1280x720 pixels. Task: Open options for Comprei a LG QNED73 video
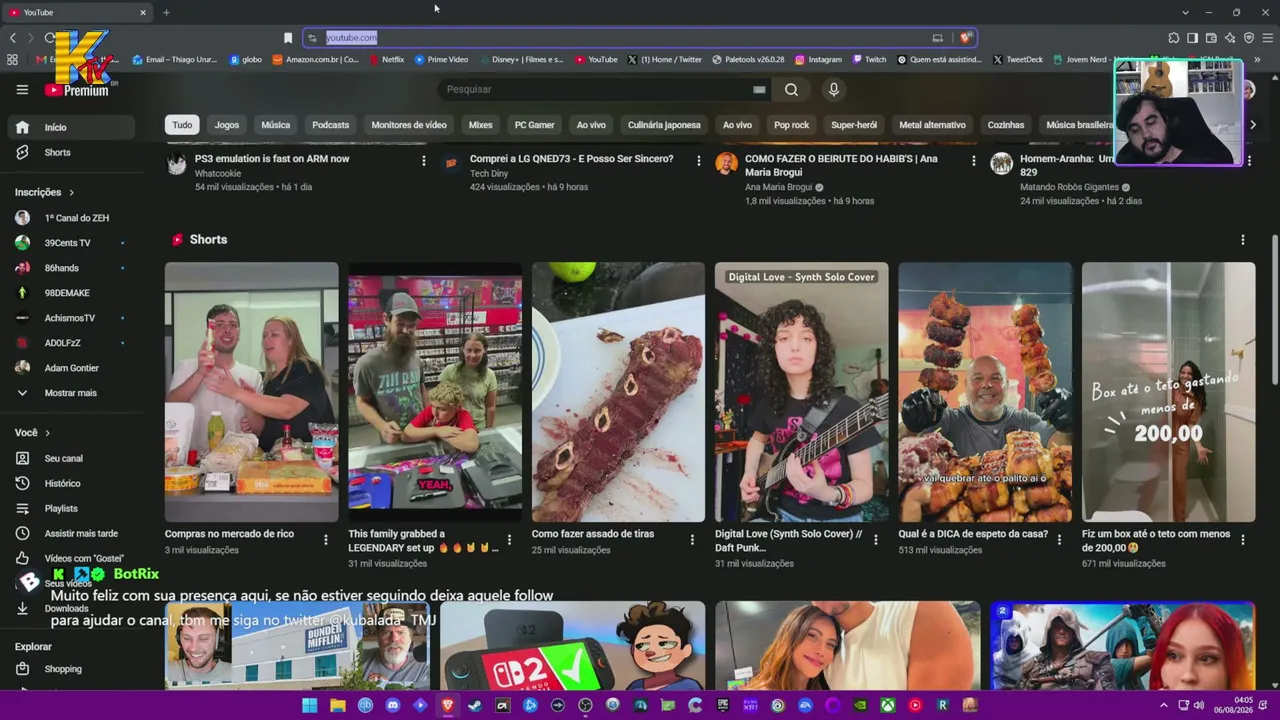click(x=698, y=160)
